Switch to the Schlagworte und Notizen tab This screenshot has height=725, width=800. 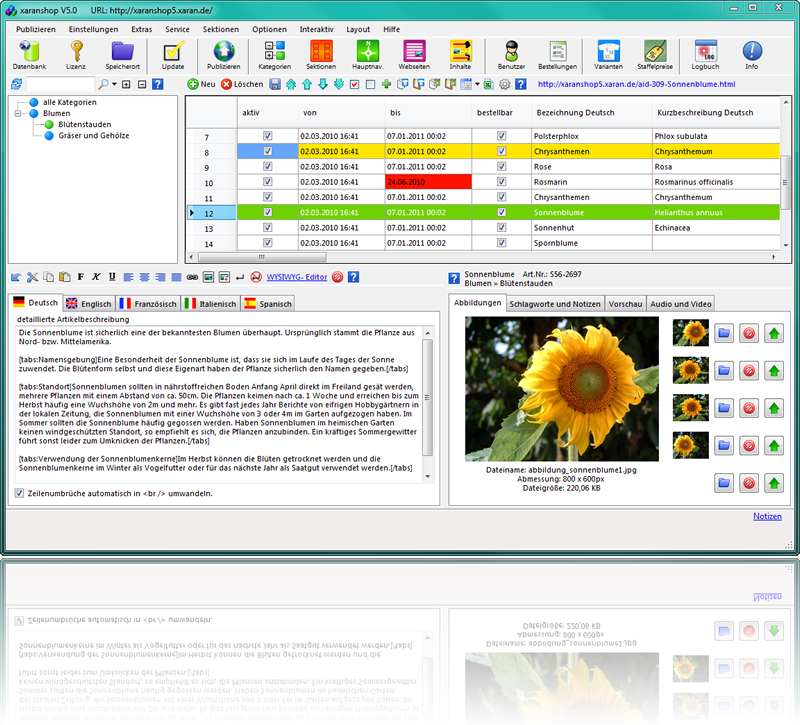point(555,304)
